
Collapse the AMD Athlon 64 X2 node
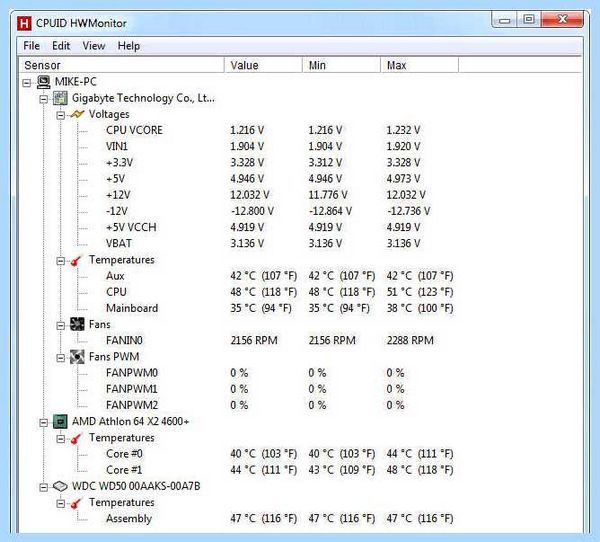click(44, 423)
